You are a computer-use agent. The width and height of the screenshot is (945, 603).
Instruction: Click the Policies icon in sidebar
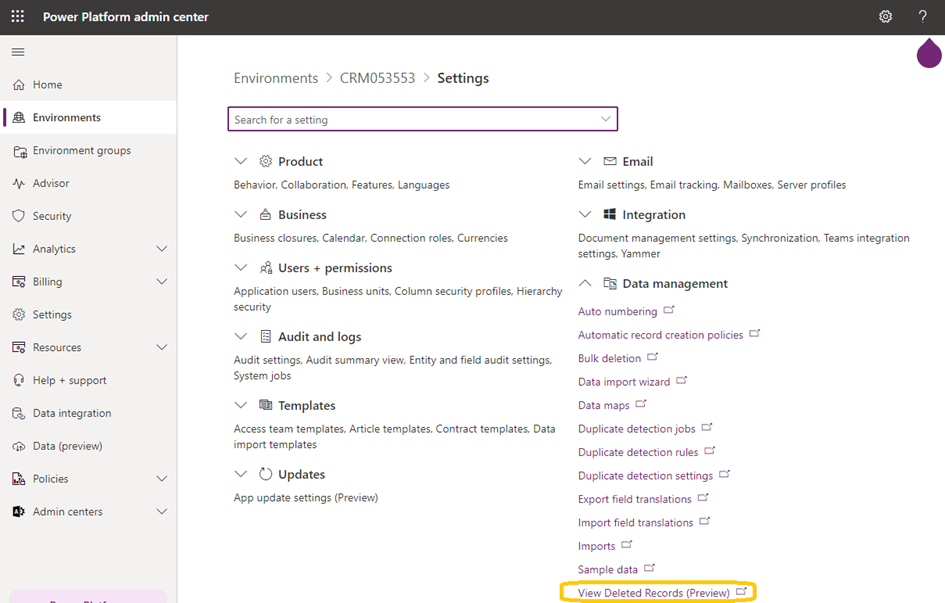[x=19, y=479]
